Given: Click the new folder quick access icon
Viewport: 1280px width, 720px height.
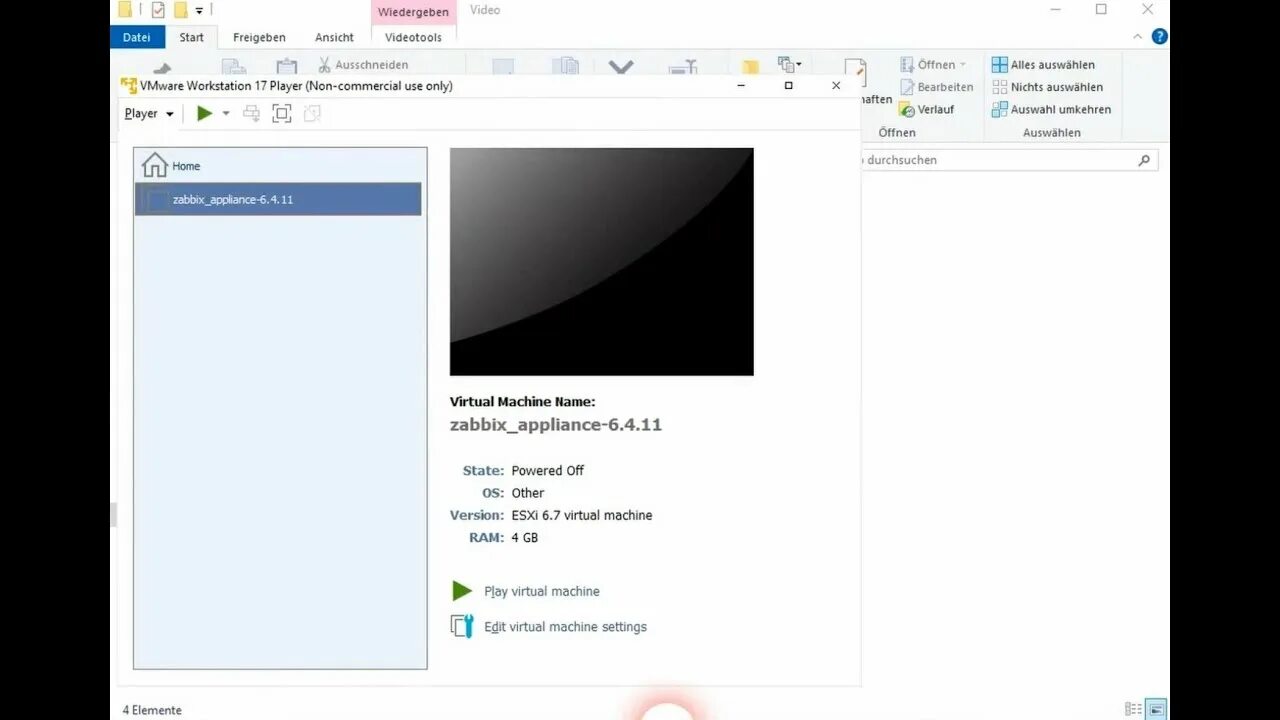Looking at the screenshot, I should tap(180, 10).
